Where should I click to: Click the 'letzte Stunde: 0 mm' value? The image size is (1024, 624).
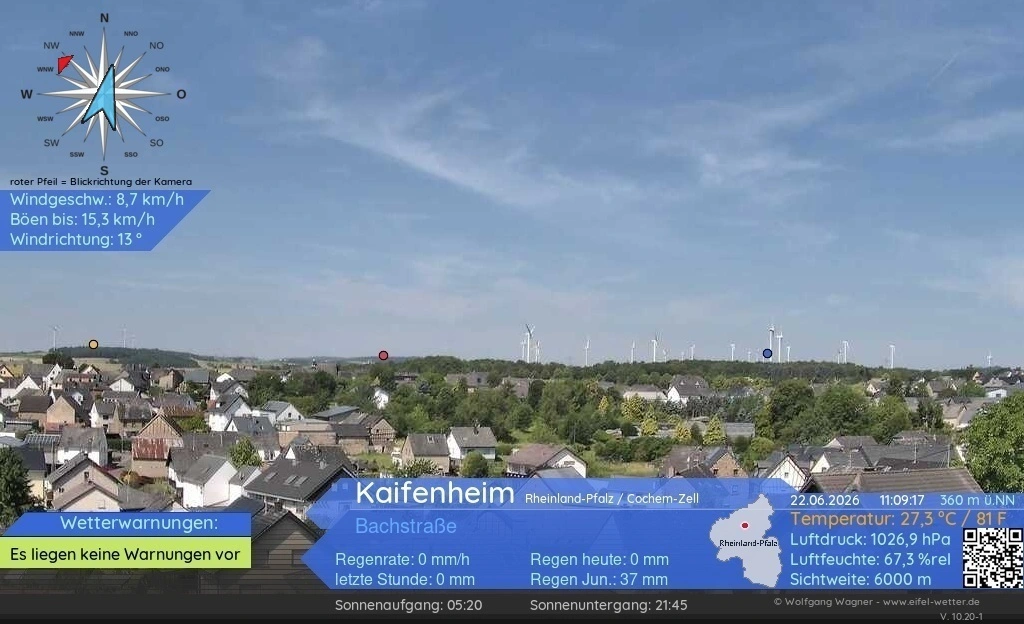coord(405,580)
